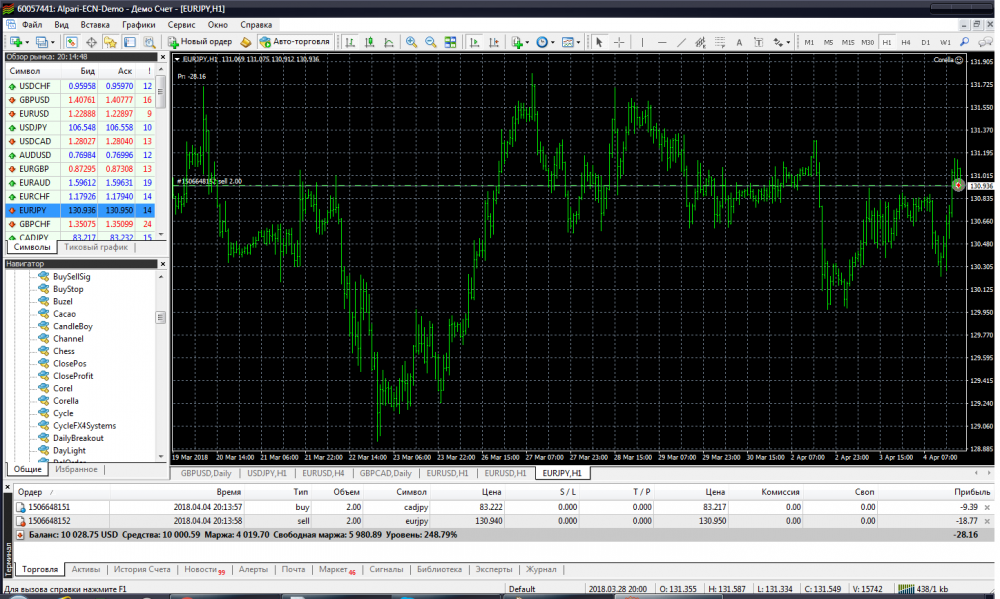This screenshot has width=1000, height=599.
Task: Toggle the Авто-торговля button
Action: tap(295, 41)
